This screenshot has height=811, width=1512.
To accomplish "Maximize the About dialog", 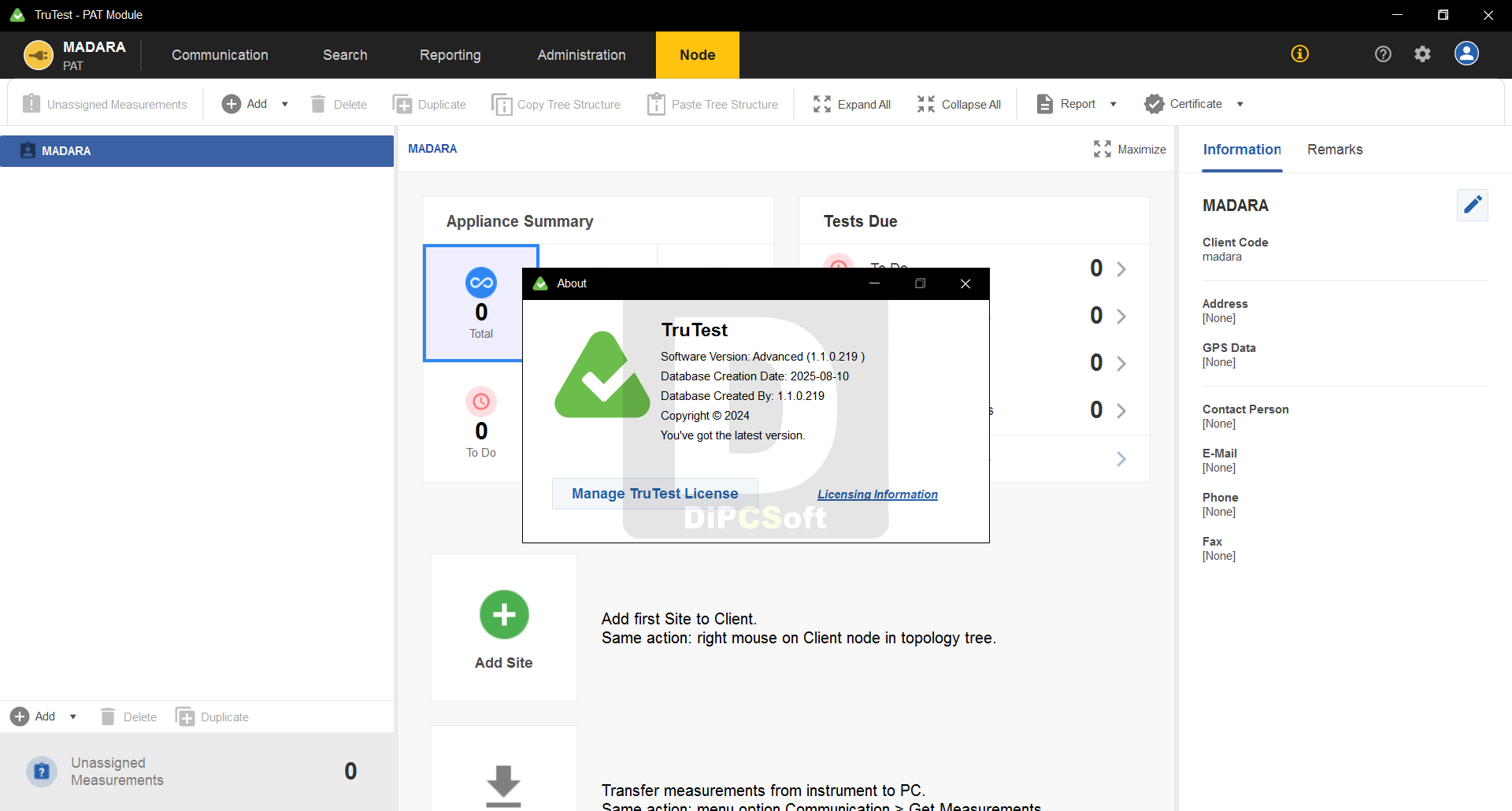I will pos(920,283).
